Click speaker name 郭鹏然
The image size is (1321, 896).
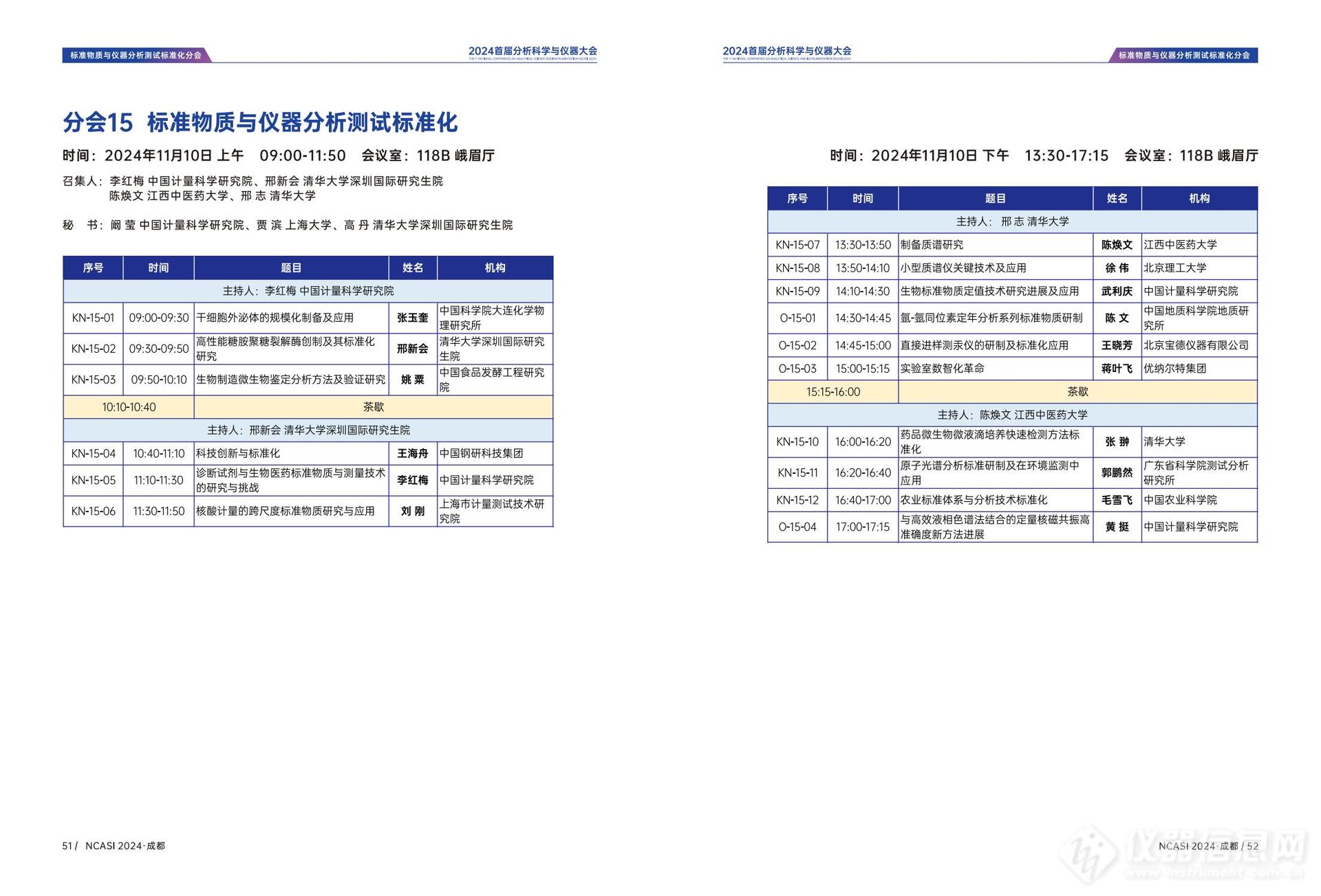[x=1117, y=472]
